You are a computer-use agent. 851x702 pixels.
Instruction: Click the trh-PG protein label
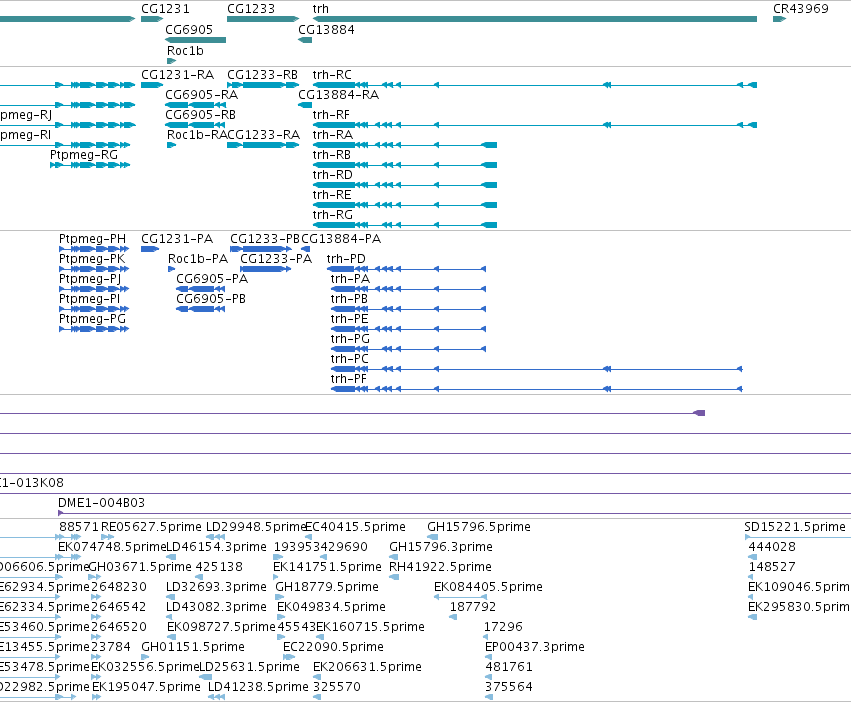[351, 339]
